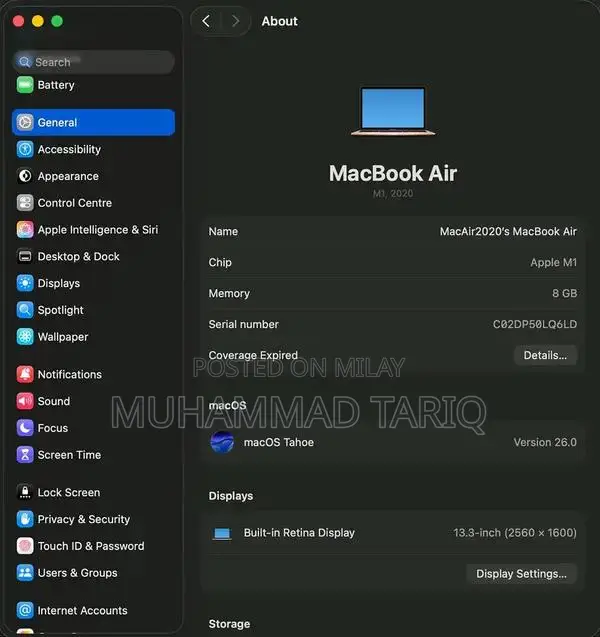
Task: Open the Accessibility icon
Action: click(25, 149)
